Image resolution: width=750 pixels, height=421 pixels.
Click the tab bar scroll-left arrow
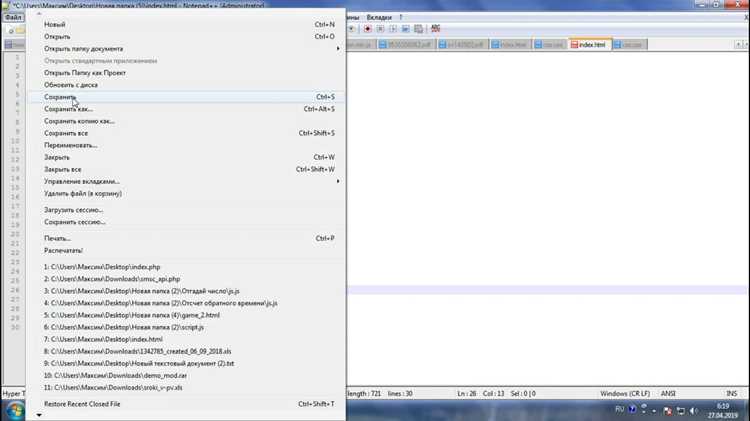738,44
